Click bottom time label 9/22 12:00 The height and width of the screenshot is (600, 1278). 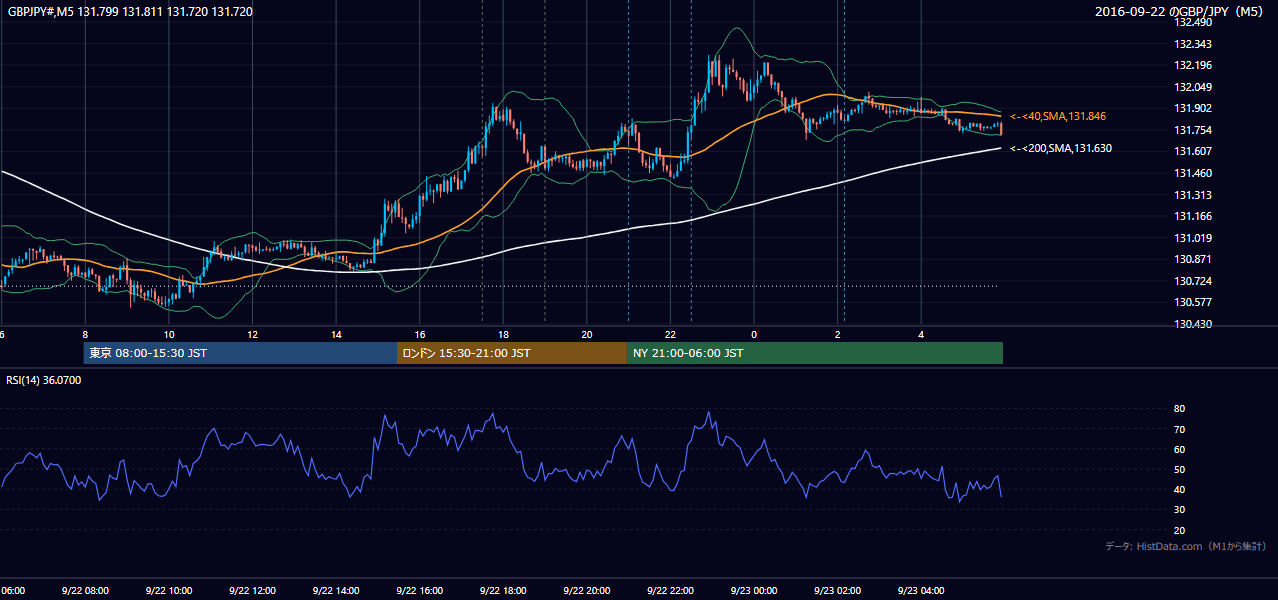[x=253, y=591]
